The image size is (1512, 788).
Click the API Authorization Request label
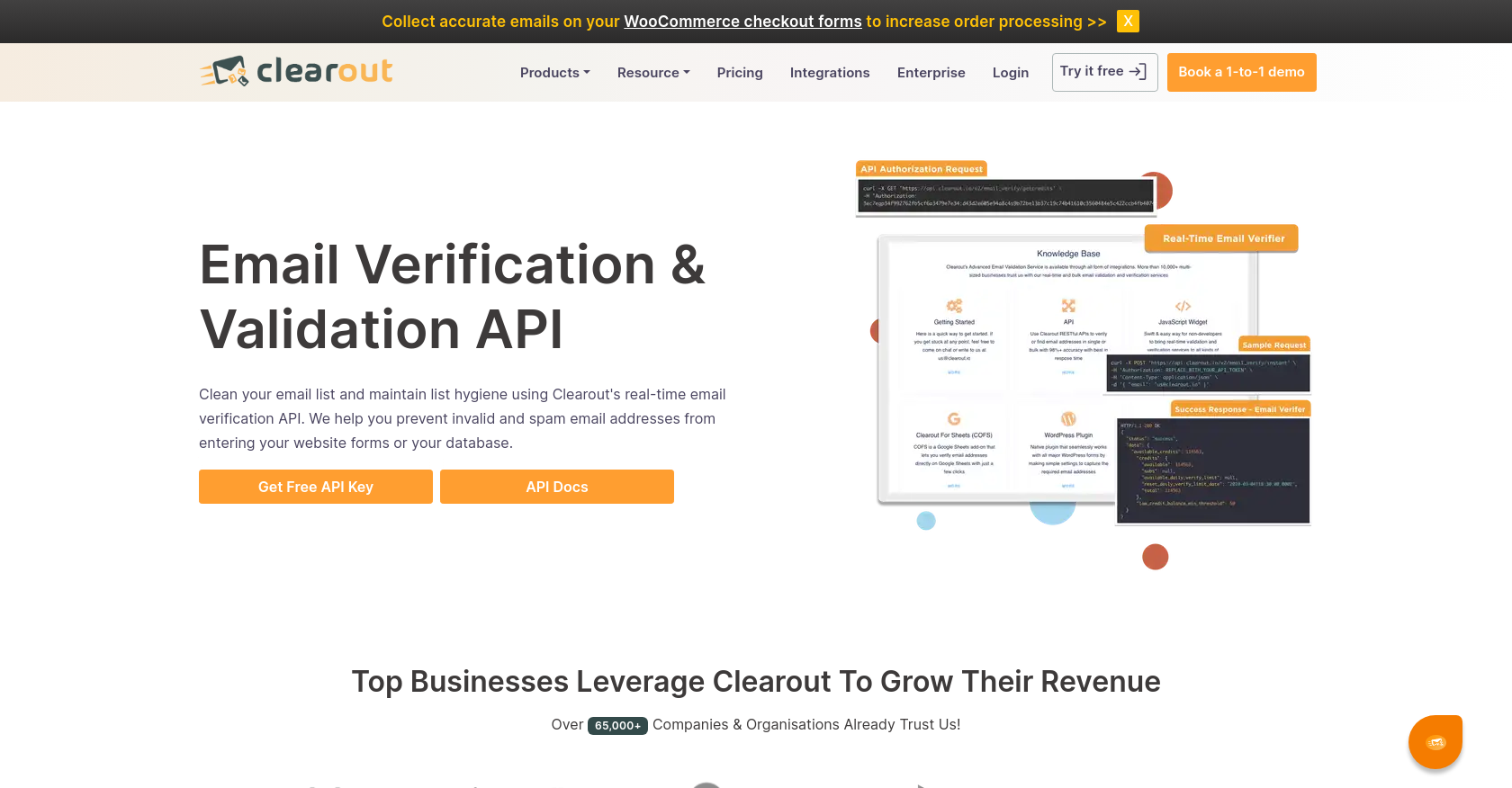[x=922, y=169]
